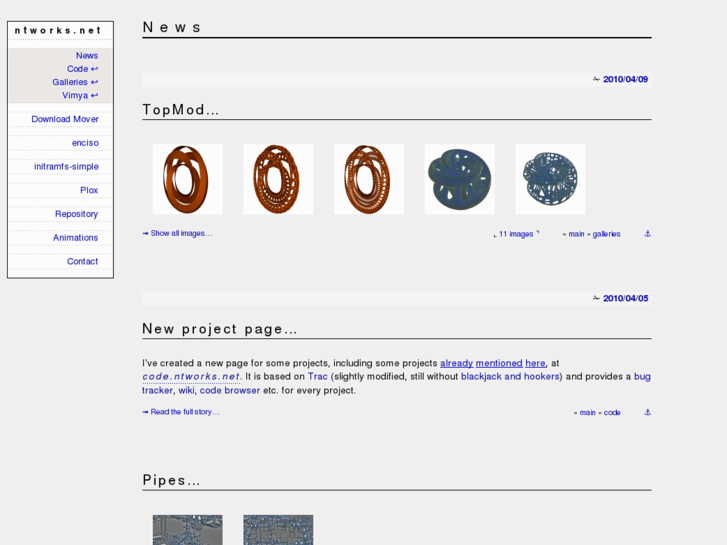727x545 pixels.
Task: Open the first solid orange ring thumbnail
Action: pyautogui.click(x=187, y=179)
